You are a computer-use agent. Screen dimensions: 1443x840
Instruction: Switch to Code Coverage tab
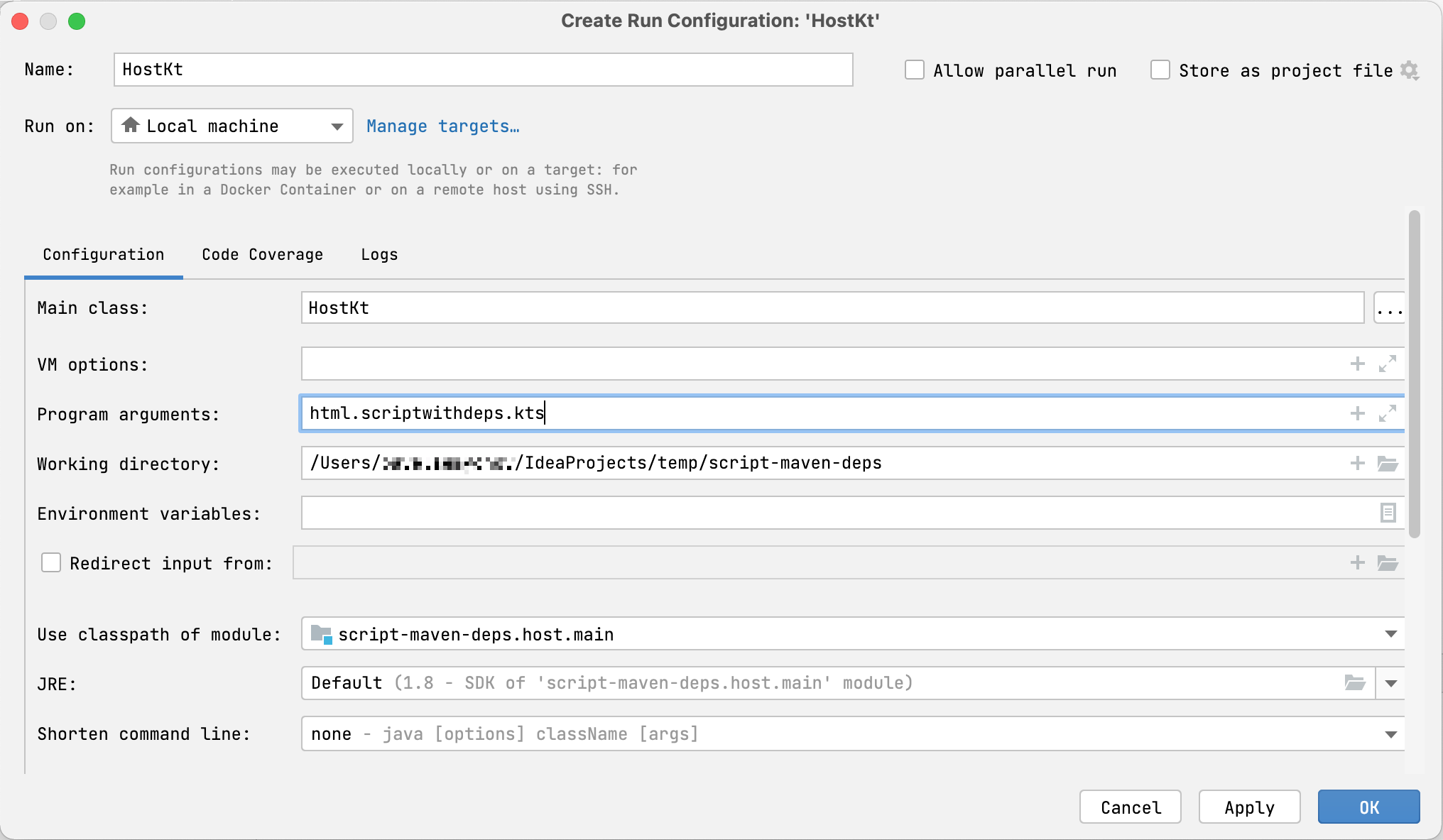click(x=262, y=254)
